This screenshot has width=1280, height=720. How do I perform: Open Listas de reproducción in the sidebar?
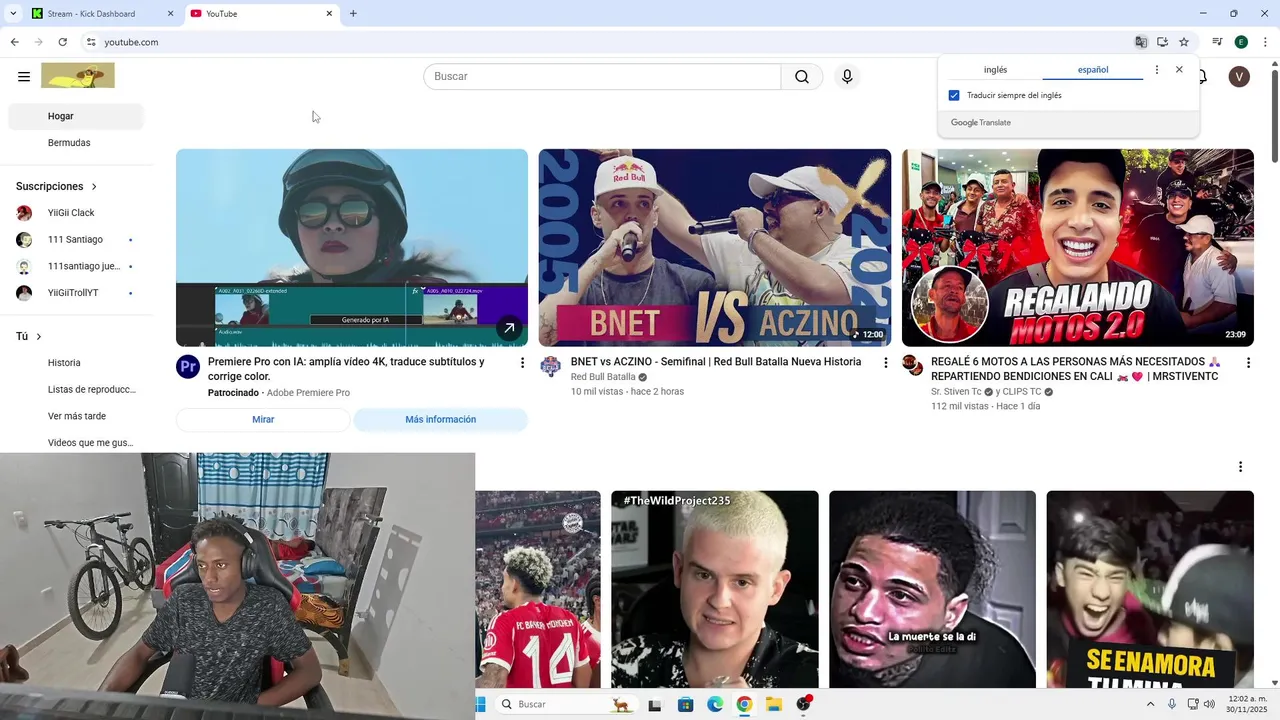76,389
